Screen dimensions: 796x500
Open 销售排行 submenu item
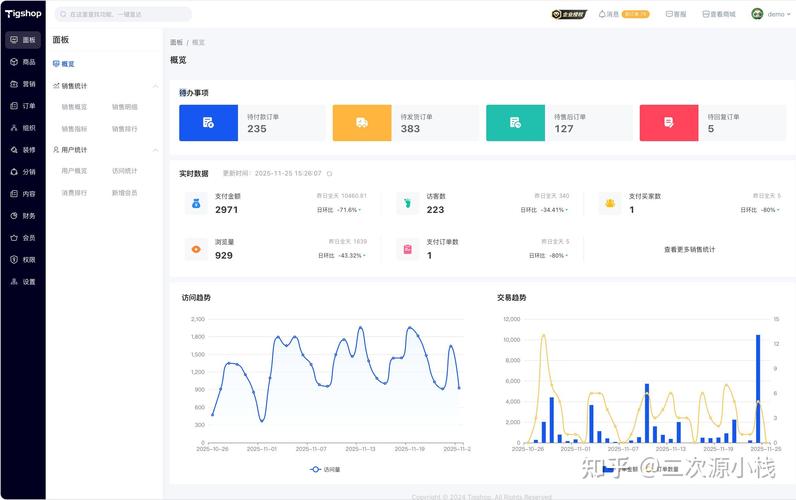pos(124,129)
